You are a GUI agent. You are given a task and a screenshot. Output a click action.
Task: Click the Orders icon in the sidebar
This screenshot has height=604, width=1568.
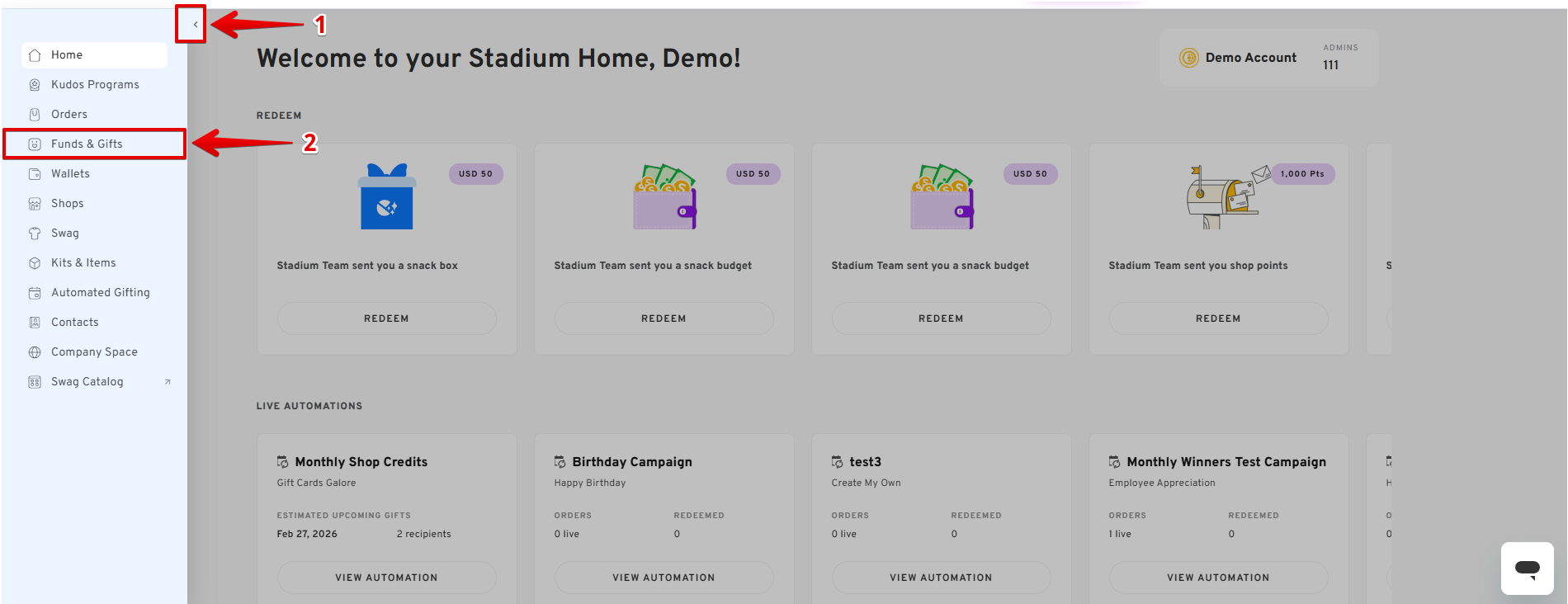(35, 115)
